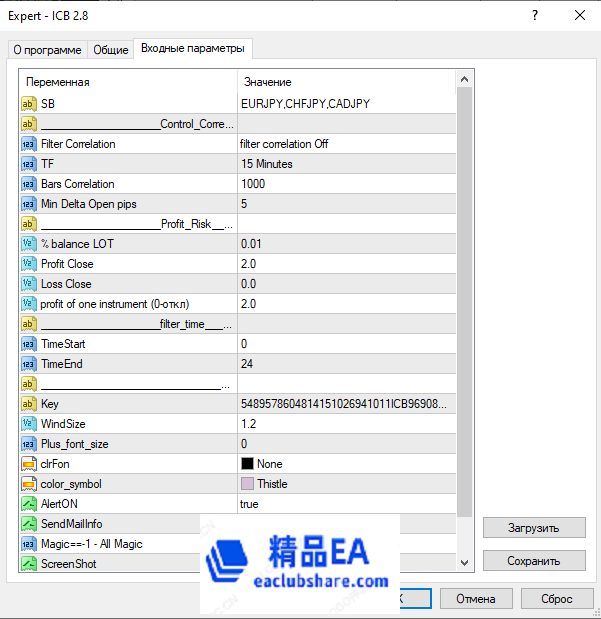This screenshot has width=601, height=619.
Task: Click the color icon beside color_symbol
Action: pos(28,484)
